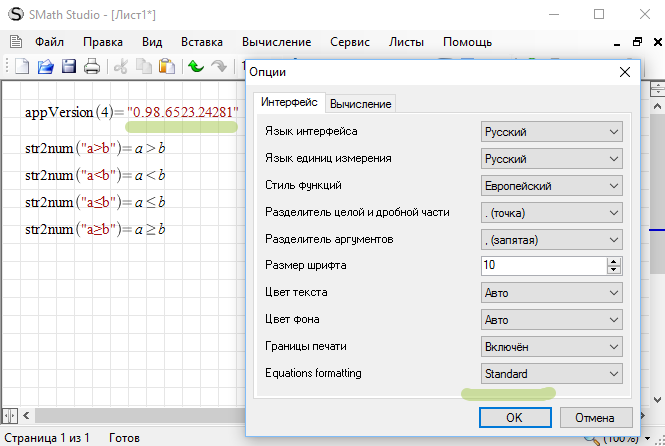Open the Разделитель аргументов dropdown
The image size is (665, 446).
click(x=551, y=239)
